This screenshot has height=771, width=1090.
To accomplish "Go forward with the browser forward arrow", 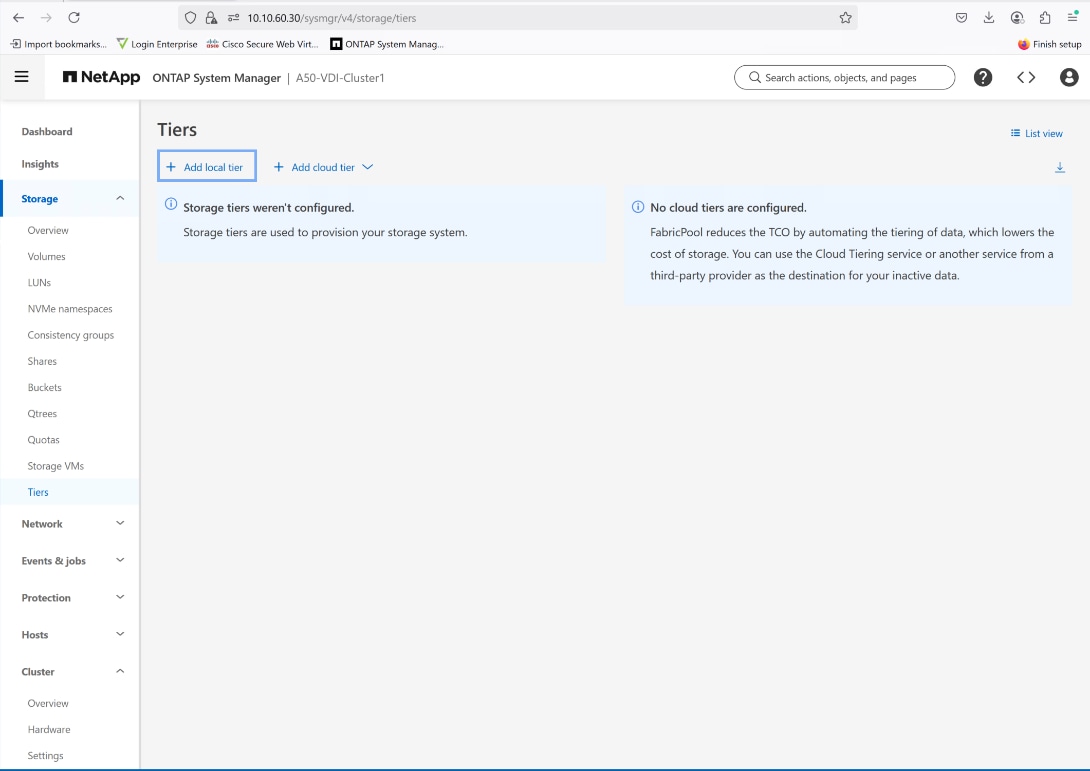I will 46,17.
